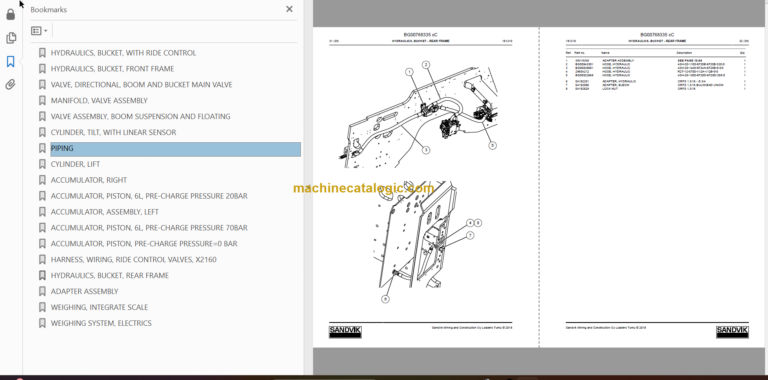
Task: Toggle the Bookmarks panel icon in sidebar
Action: click(x=10, y=61)
